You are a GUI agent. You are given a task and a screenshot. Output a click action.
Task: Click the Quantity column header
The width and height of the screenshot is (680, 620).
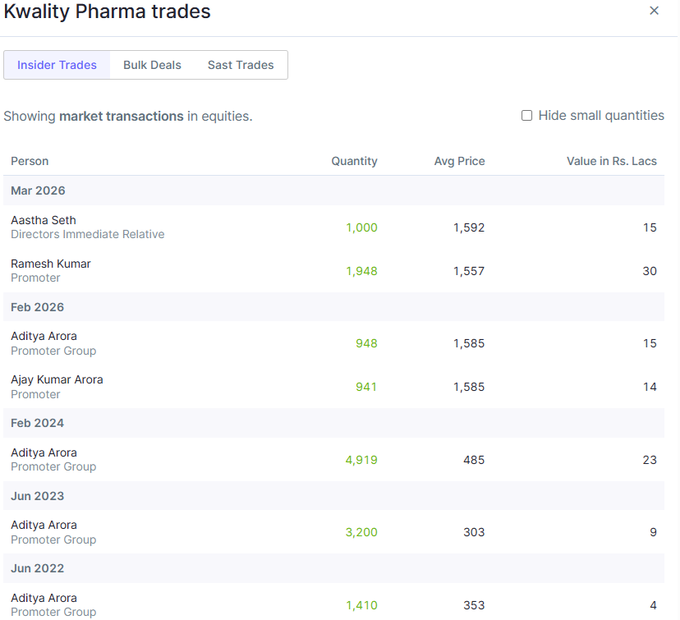(x=354, y=161)
